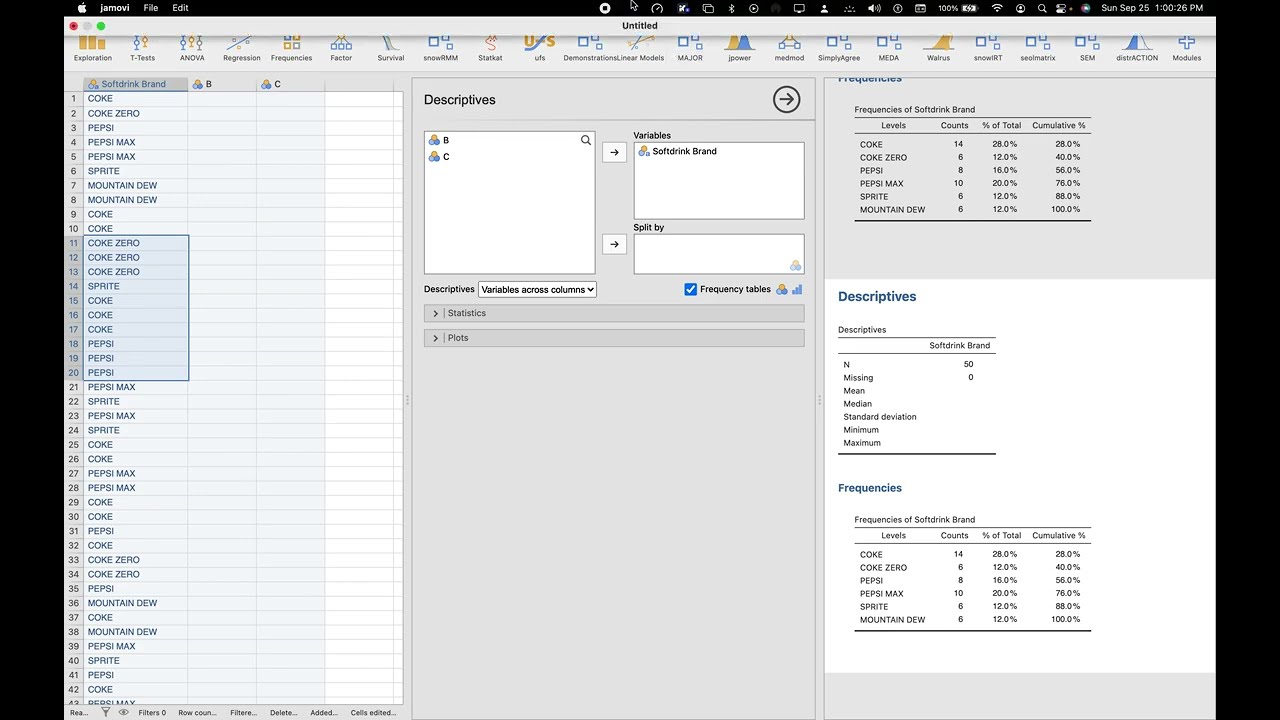This screenshot has height=720, width=1280.
Task: Open the jamovi application menu
Action: coord(116,8)
